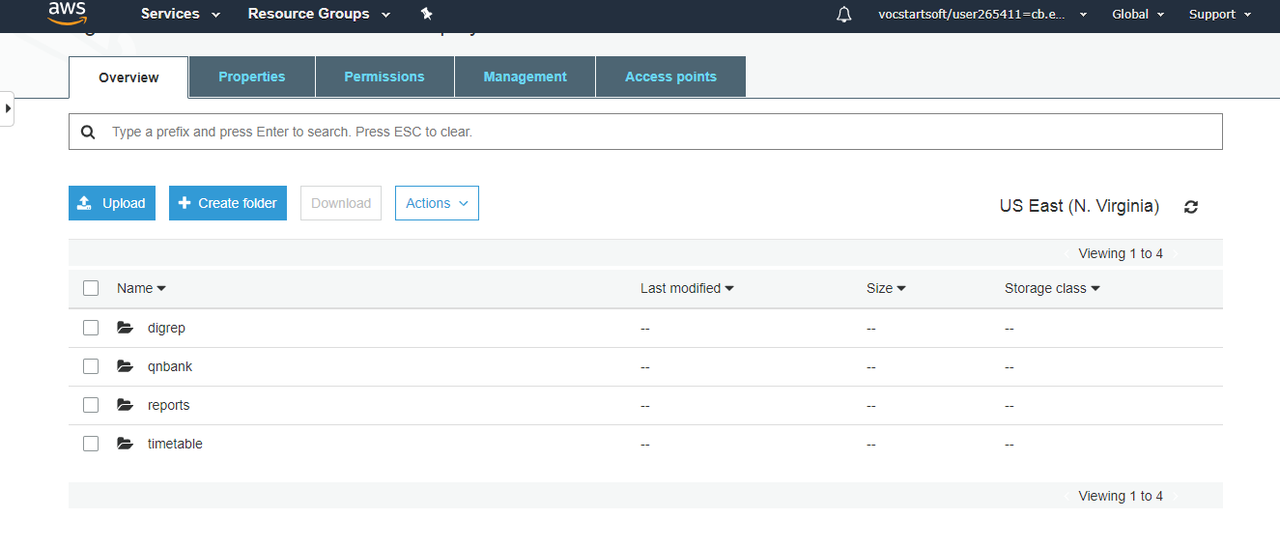Switch to the Overview tab
This screenshot has height=552, width=1280.
click(x=128, y=77)
